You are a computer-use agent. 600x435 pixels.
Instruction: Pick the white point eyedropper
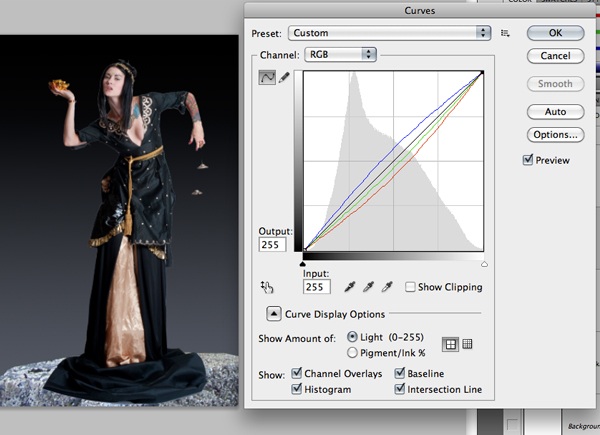387,287
